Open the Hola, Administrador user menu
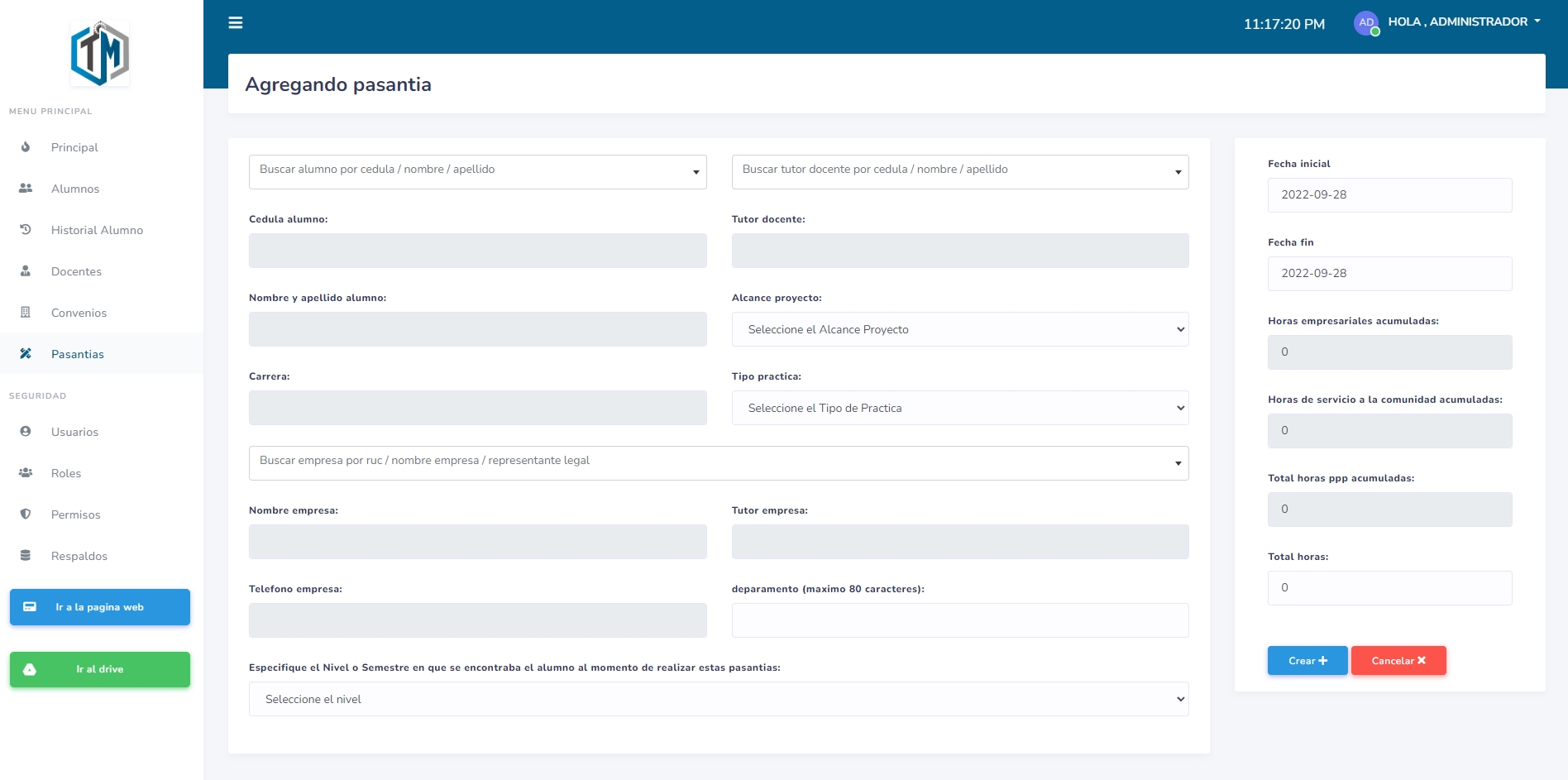 pos(1464,22)
